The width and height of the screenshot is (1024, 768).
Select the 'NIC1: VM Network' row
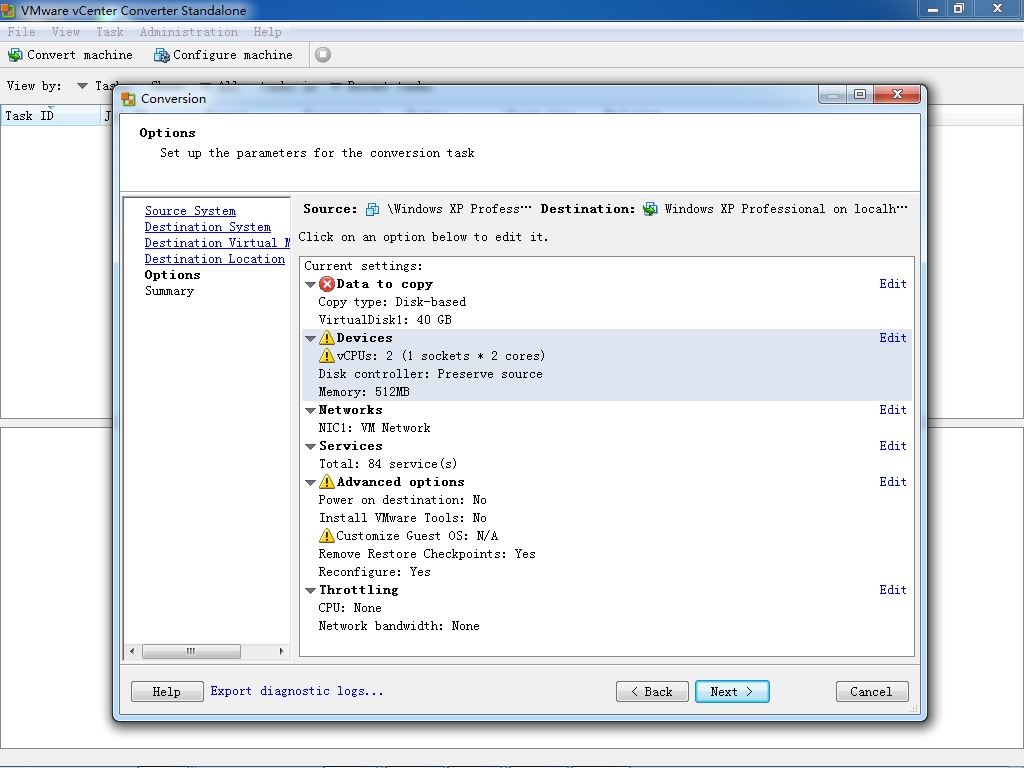coord(374,428)
